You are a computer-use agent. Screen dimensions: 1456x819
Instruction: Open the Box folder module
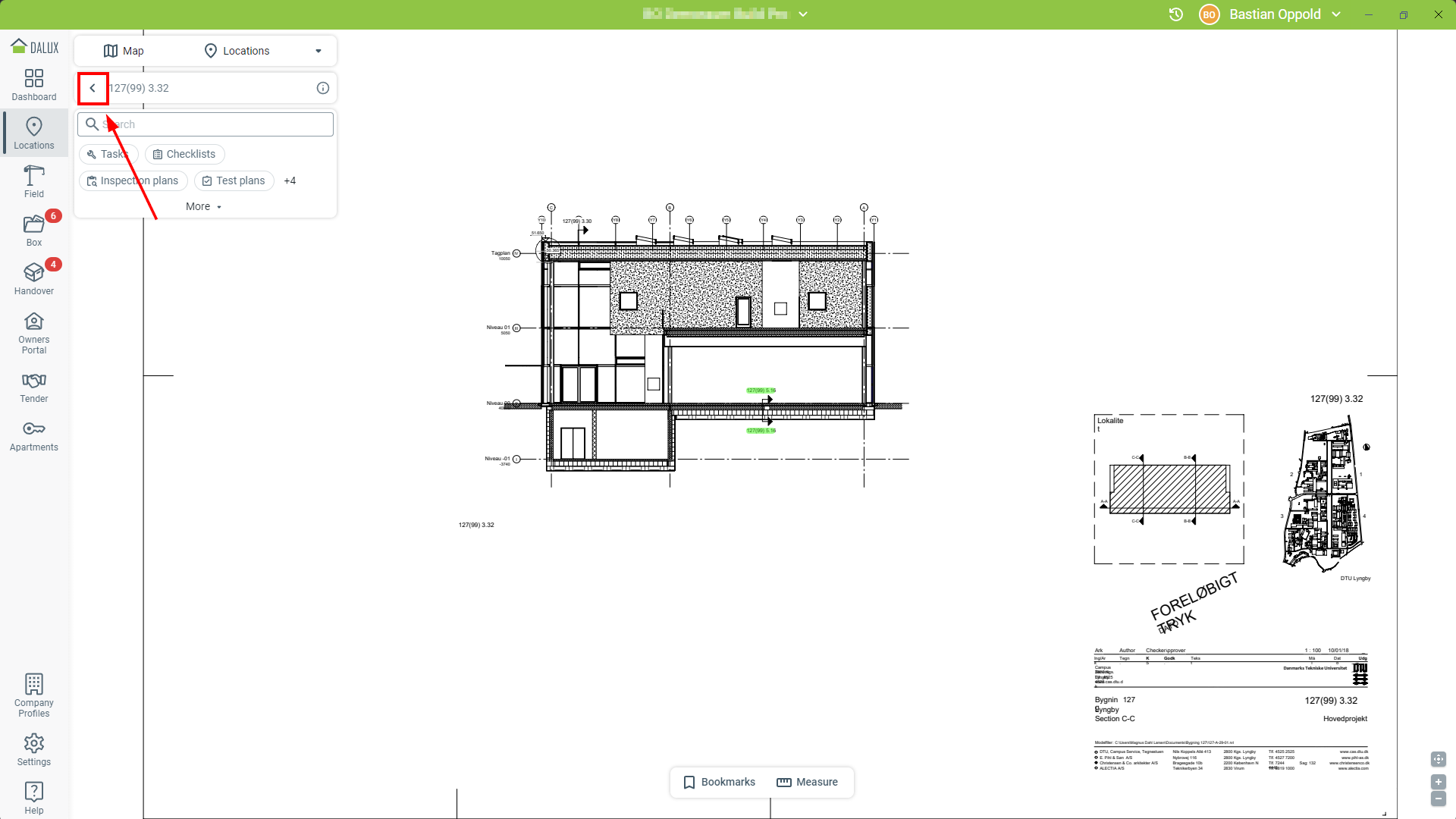pos(34,231)
